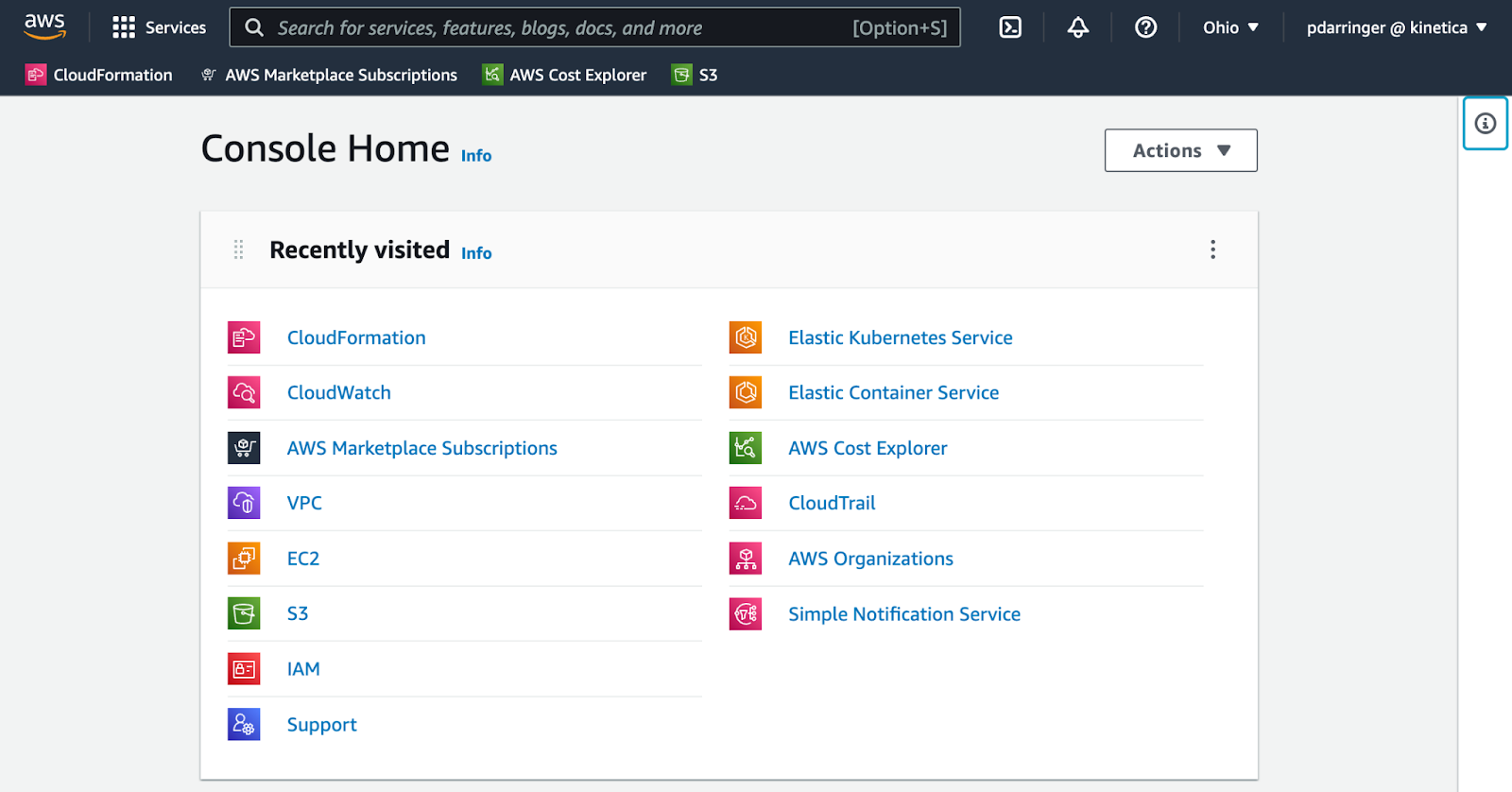Click the AWS logo

point(44,26)
